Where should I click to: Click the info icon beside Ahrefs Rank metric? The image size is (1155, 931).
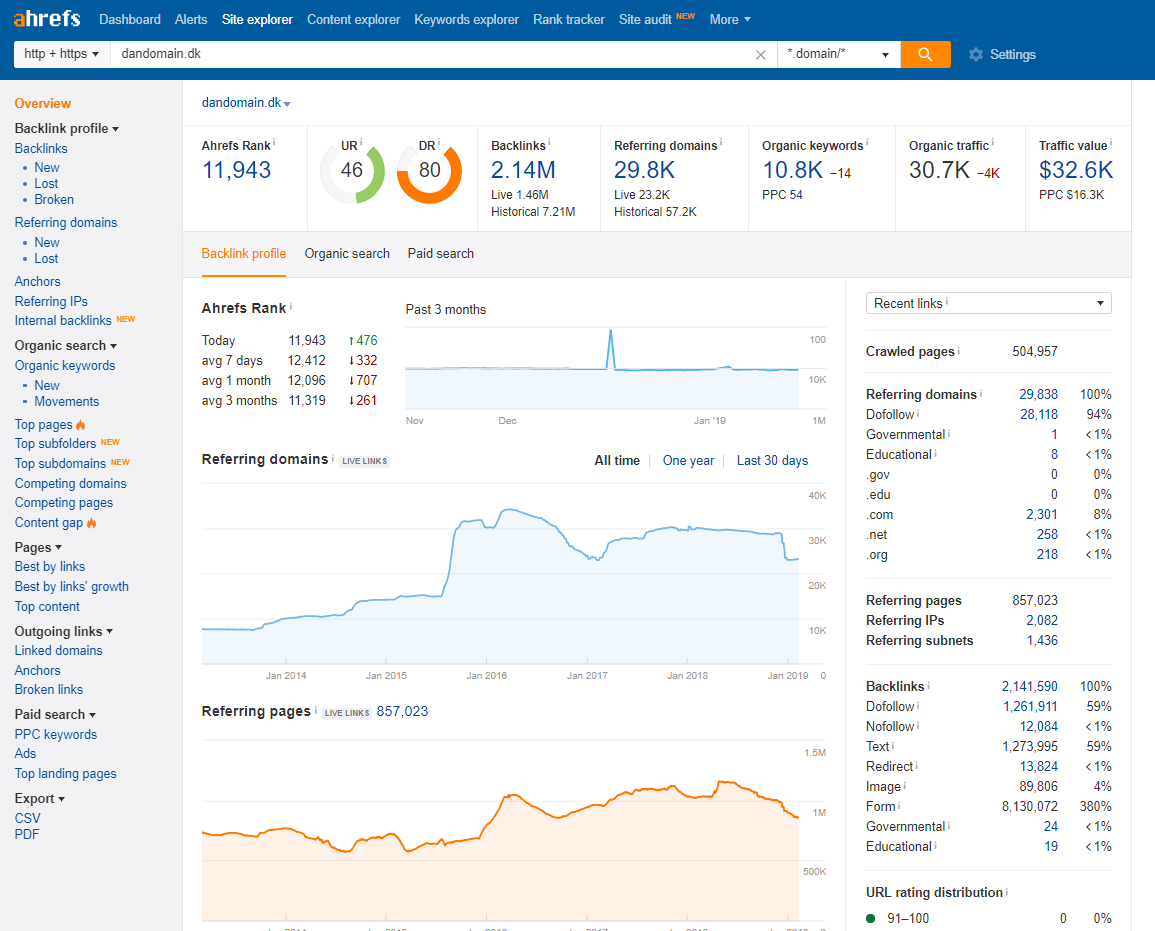pyautogui.click(x=275, y=143)
